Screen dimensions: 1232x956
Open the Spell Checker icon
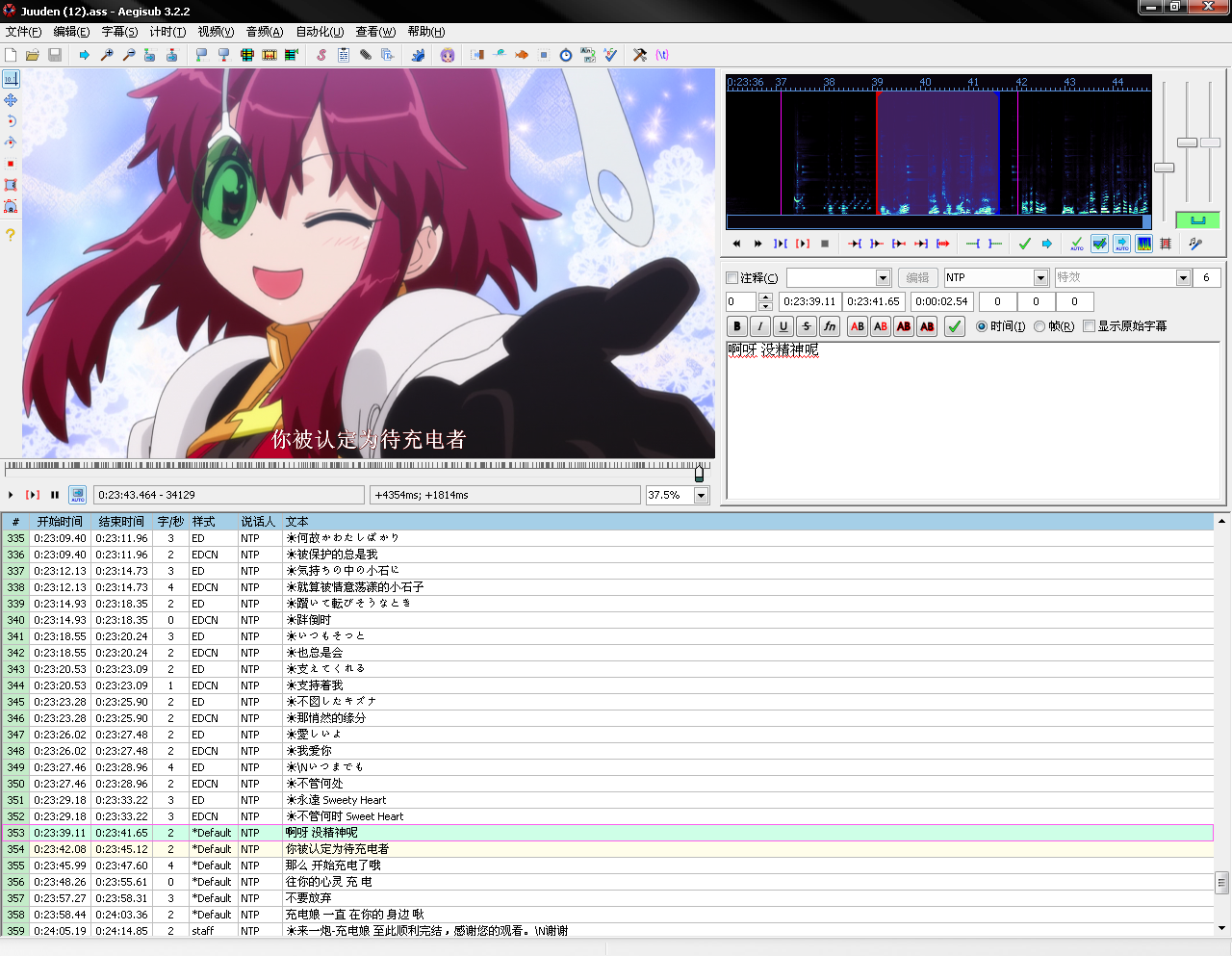(610, 55)
